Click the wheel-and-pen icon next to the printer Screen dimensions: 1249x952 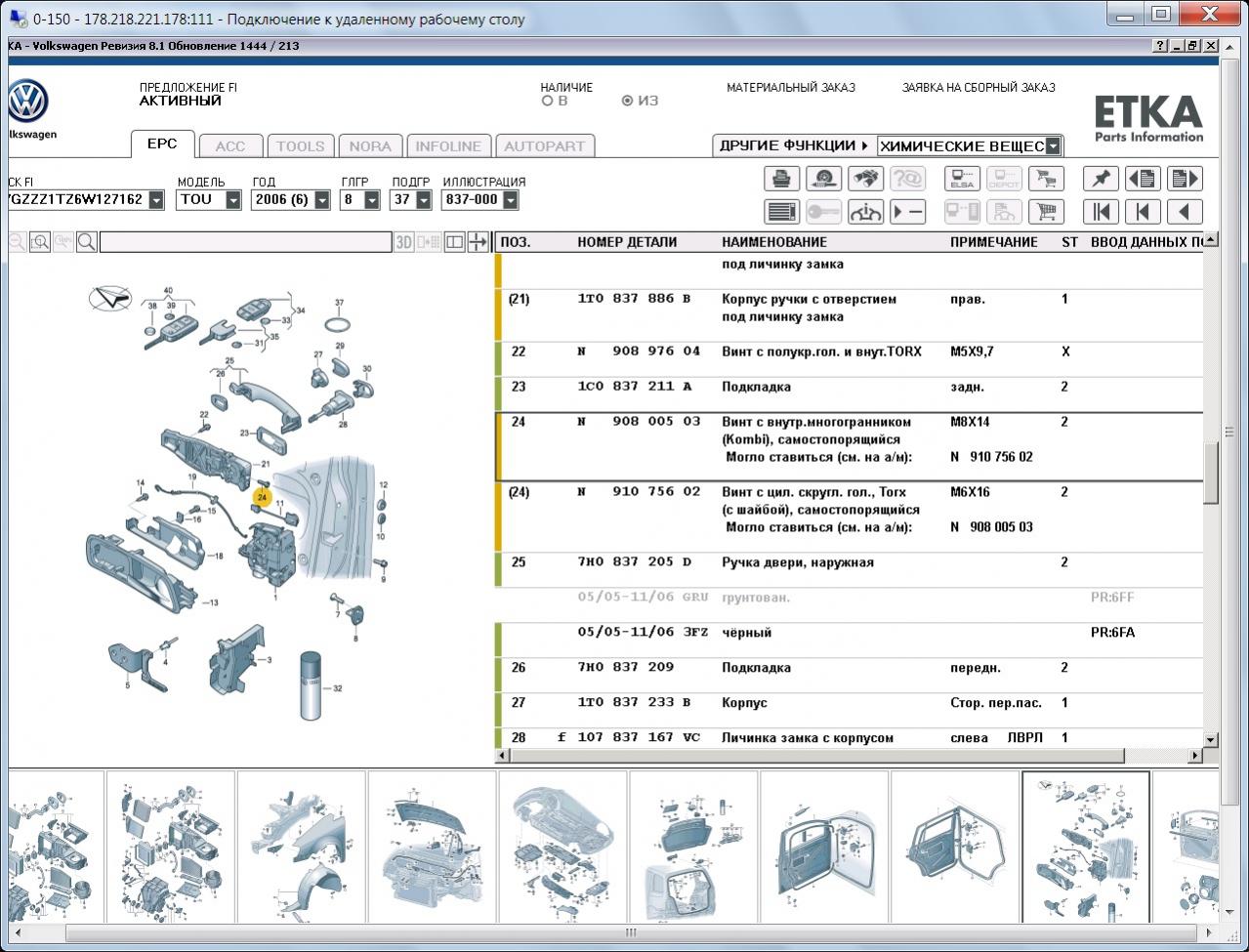(823, 179)
